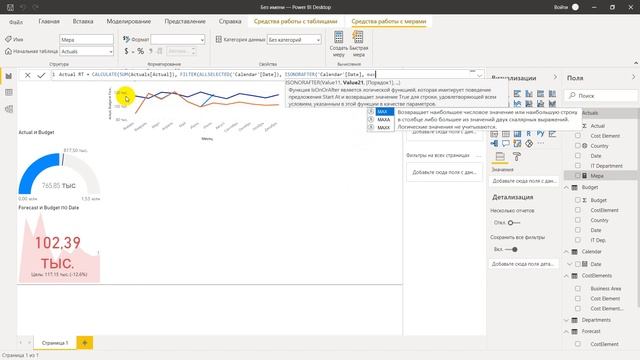
Task: Switch to Data view in left sidebar
Action: click(9, 93)
